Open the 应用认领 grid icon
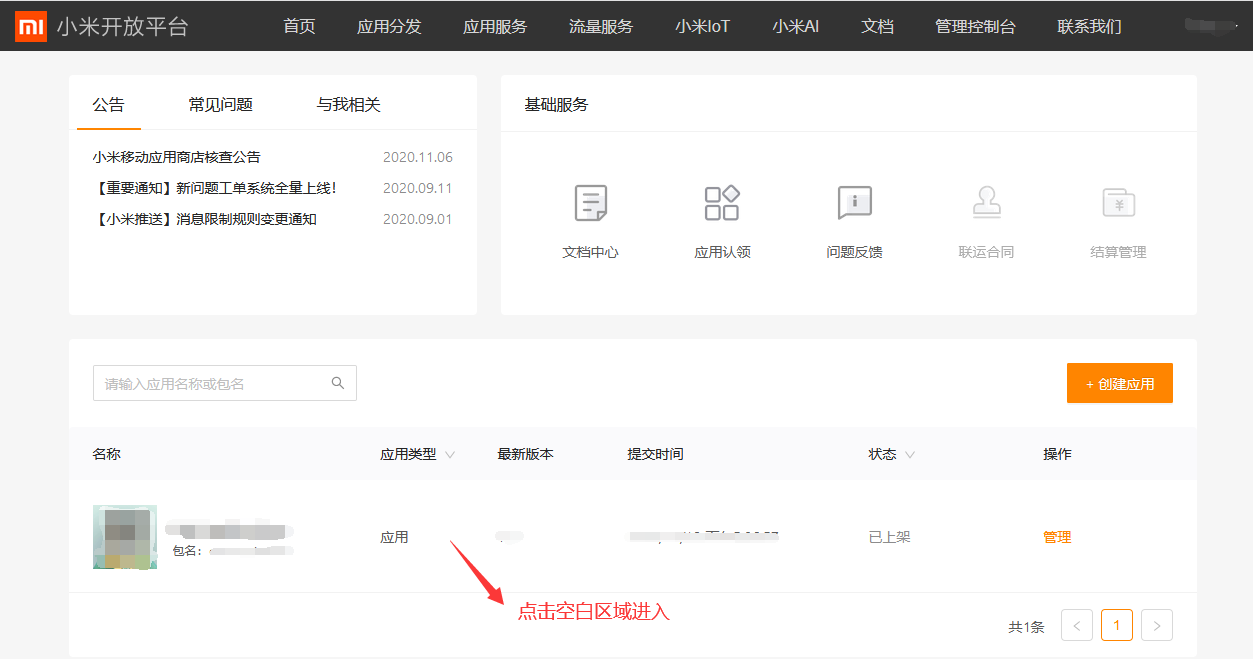 (722, 203)
